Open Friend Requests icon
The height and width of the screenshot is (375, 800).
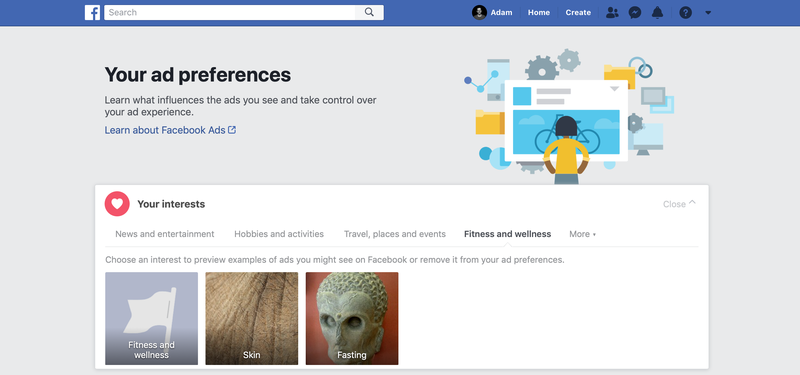click(x=612, y=13)
